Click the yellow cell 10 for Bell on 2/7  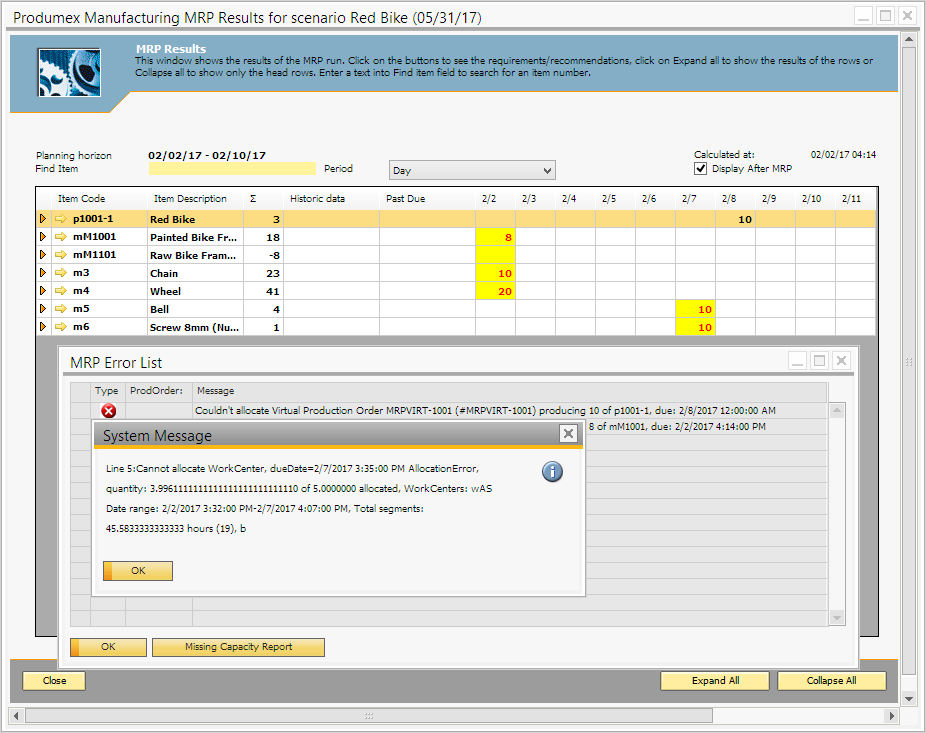696,309
